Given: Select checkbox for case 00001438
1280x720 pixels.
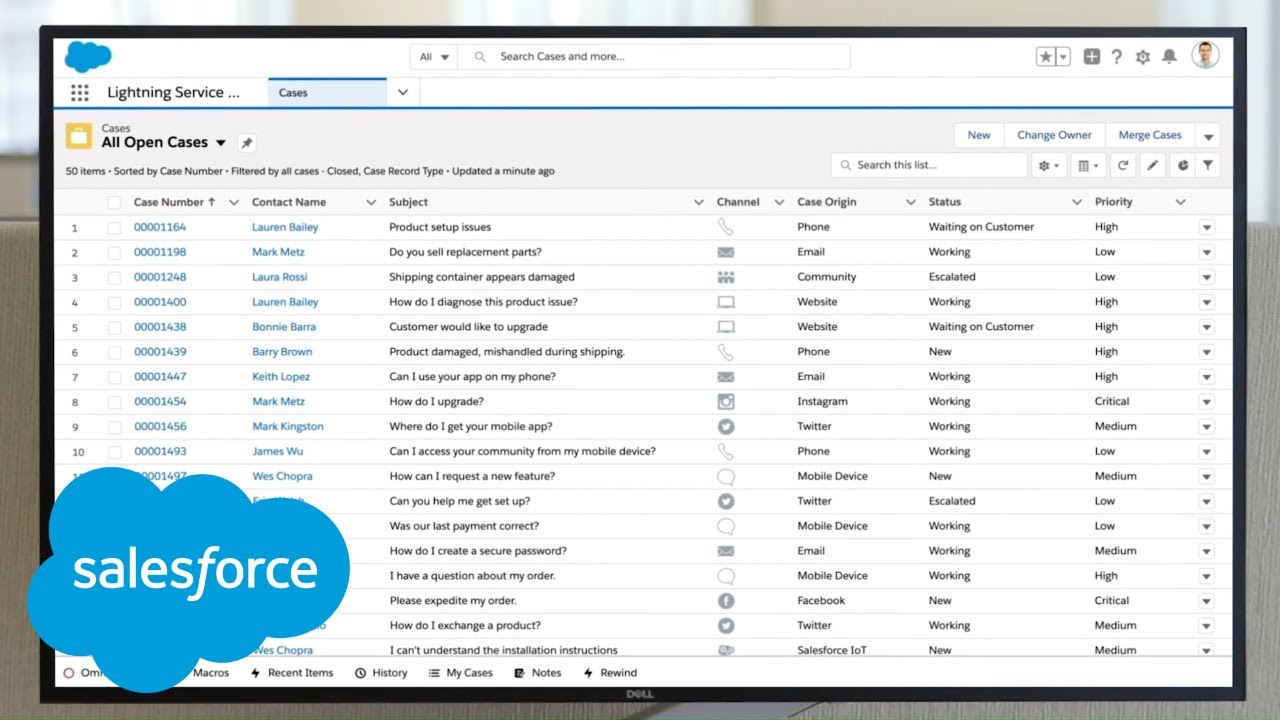Looking at the screenshot, I should point(114,327).
